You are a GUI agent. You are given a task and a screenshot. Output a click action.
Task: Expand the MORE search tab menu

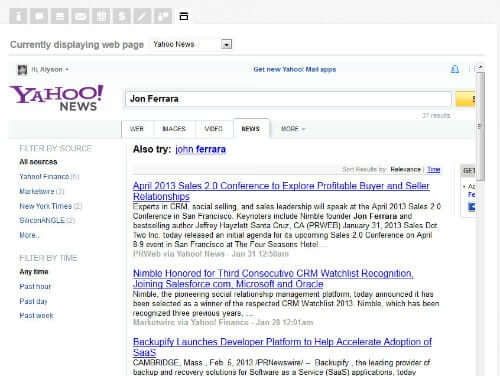293,129
